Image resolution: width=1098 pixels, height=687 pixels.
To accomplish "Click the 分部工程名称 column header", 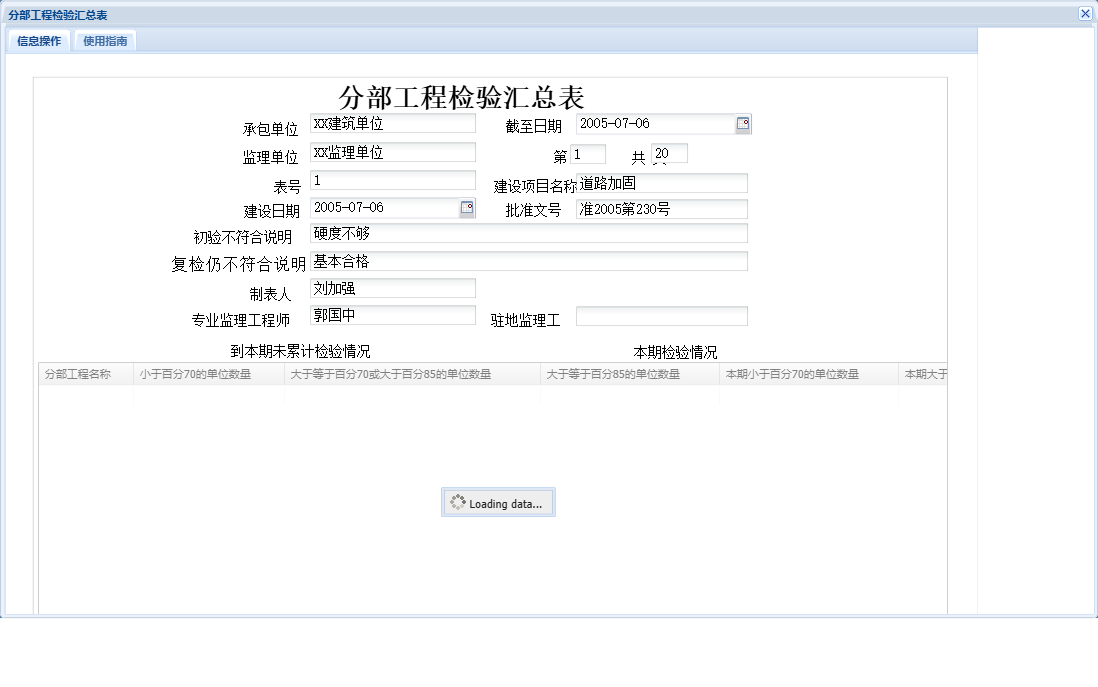I will pyautogui.click(x=83, y=373).
